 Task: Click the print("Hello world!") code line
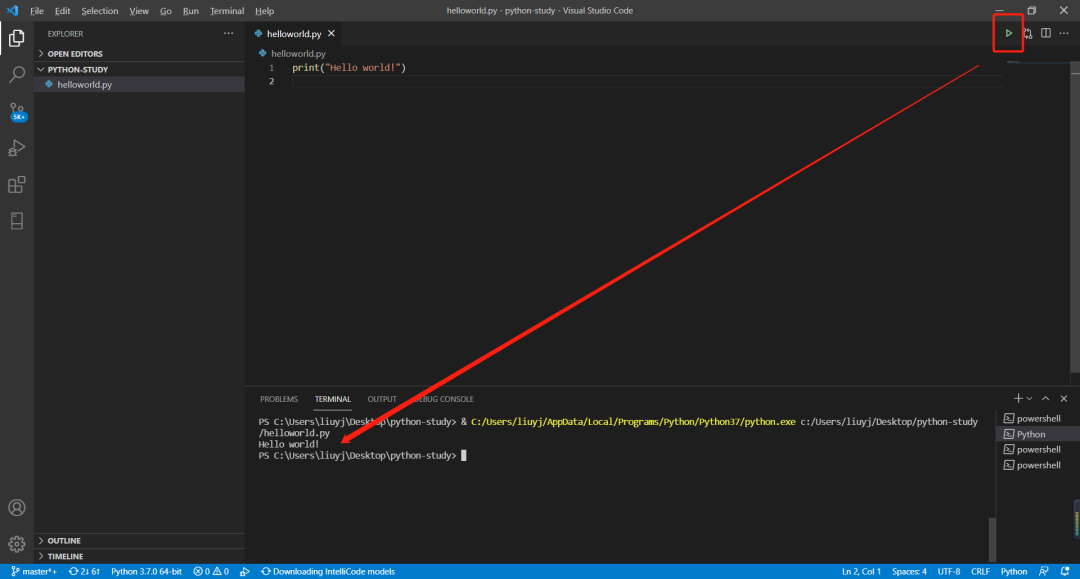[x=349, y=67]
